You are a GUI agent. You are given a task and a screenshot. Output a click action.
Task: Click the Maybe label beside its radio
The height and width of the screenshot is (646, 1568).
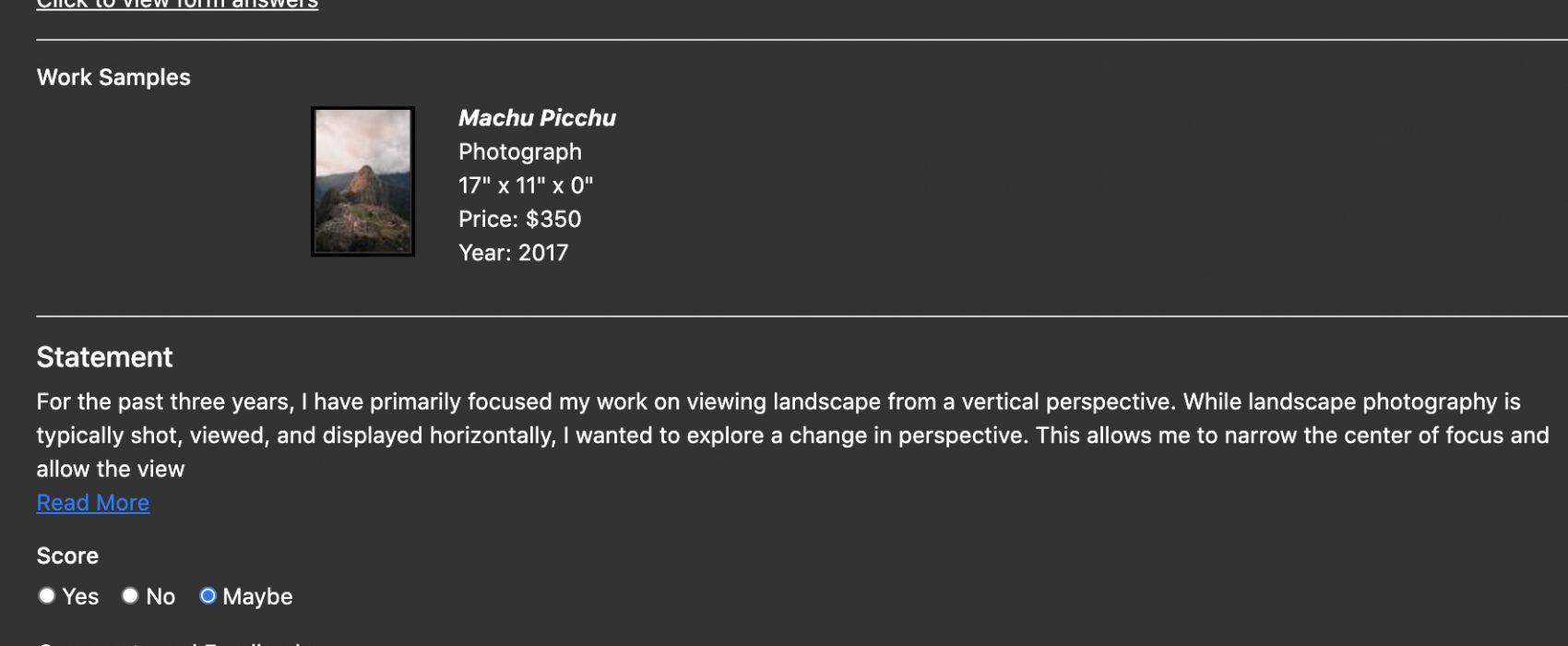click(257, 597)
